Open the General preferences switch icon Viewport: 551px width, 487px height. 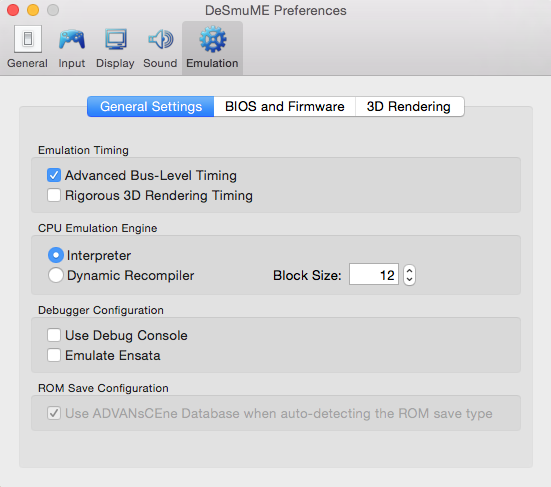pos(28,39)
